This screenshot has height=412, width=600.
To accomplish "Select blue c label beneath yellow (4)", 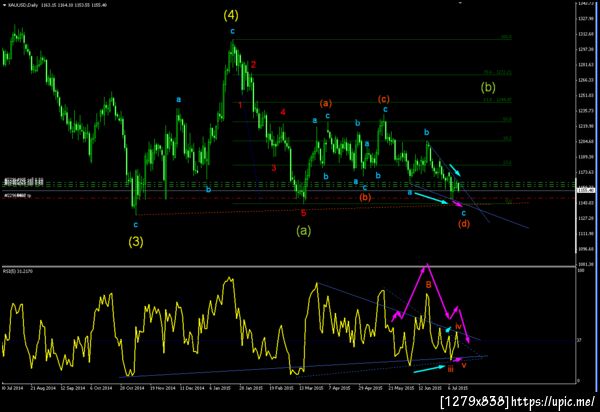I will [232, 31].
